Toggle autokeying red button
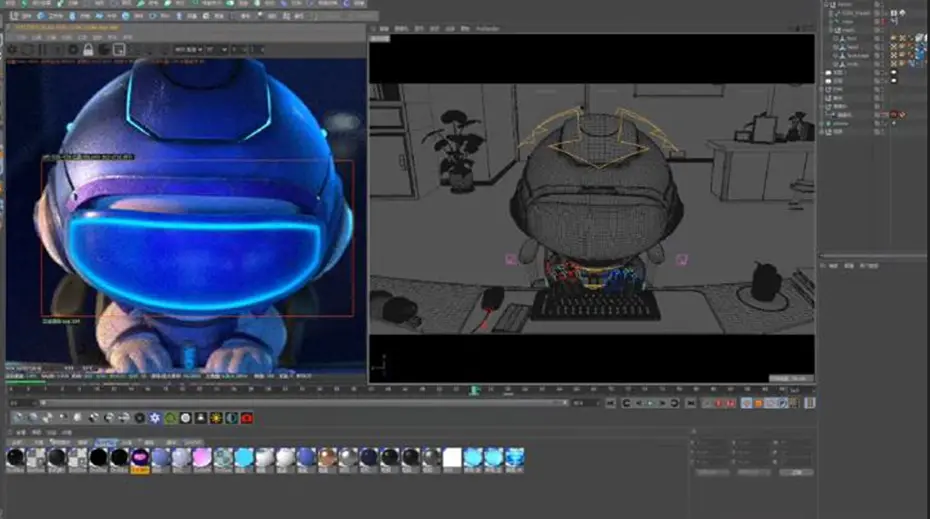The width and height of the screenshot is (930, 519). 731,403
